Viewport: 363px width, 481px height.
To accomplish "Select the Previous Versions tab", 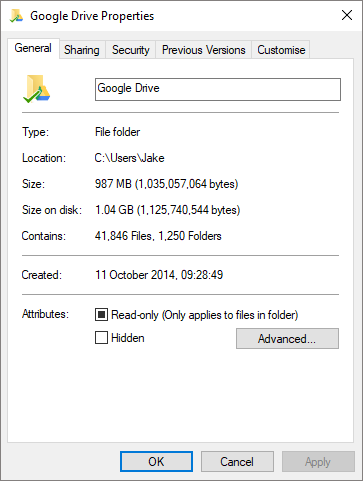I will 204,50.
